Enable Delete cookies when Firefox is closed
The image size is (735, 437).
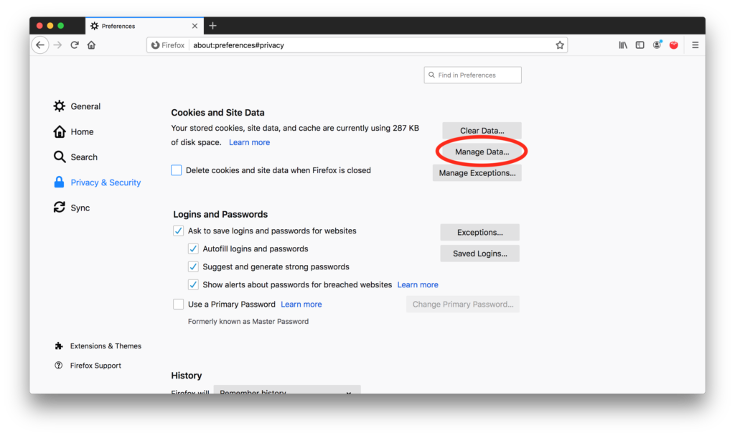click(177, 171)
